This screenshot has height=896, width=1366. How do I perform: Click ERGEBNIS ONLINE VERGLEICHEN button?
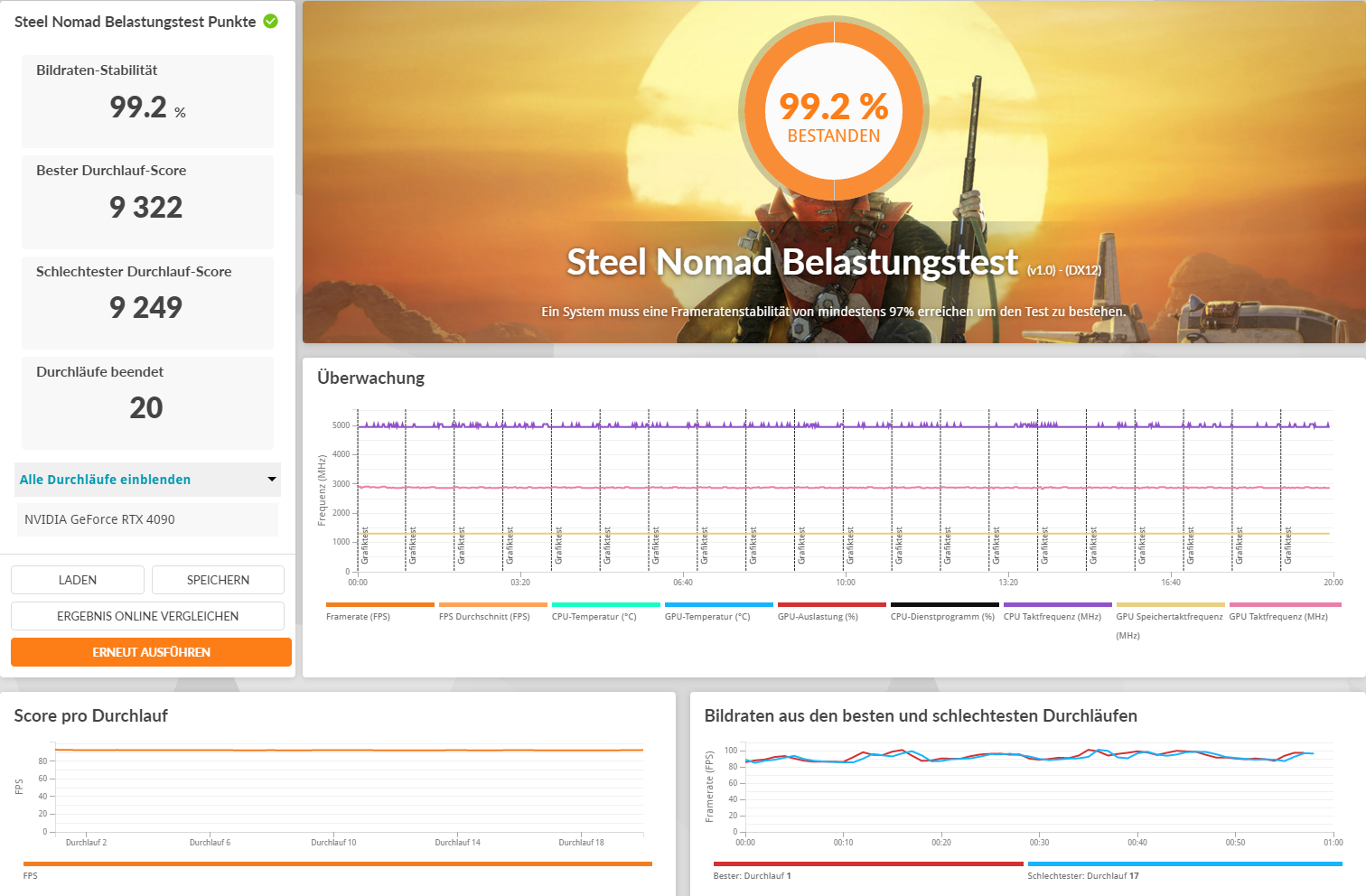pos(147,616)
